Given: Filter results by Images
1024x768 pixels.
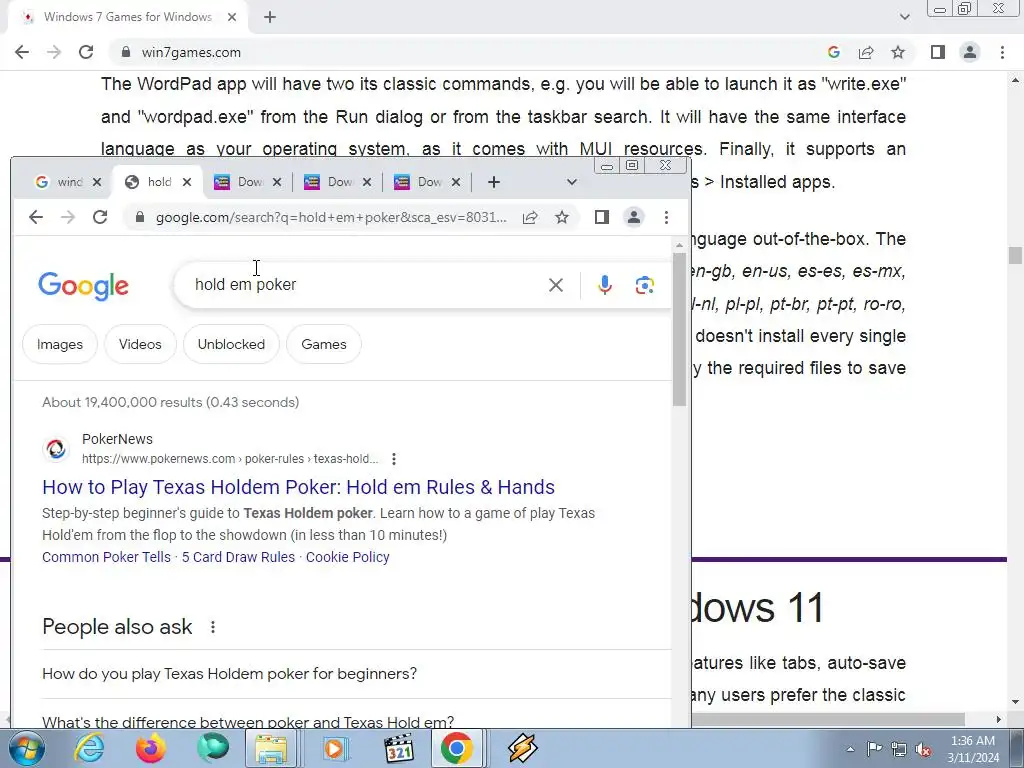Looking at the screenshot, I should pyautogui.click(x=59, y=344).
